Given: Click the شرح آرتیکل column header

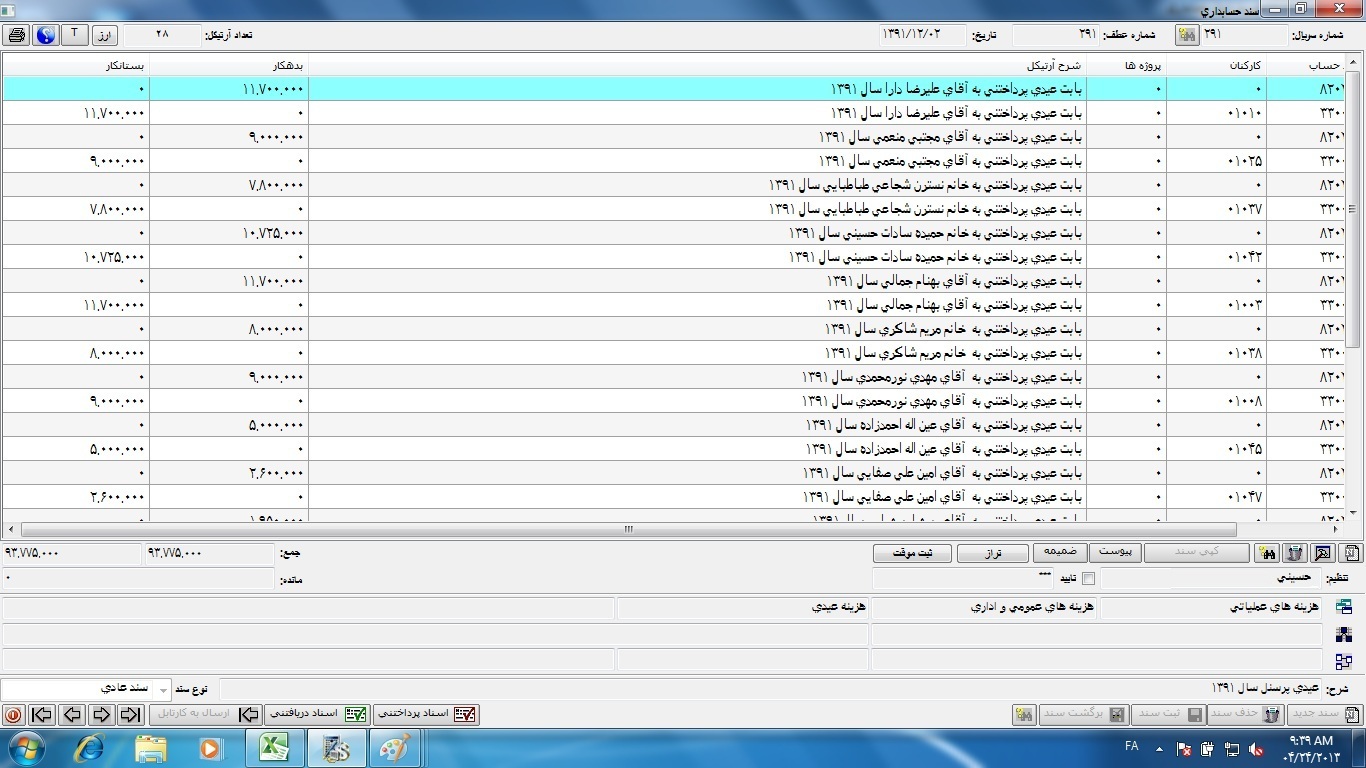Looking at the screenshot, I should [x=697, y=65].
